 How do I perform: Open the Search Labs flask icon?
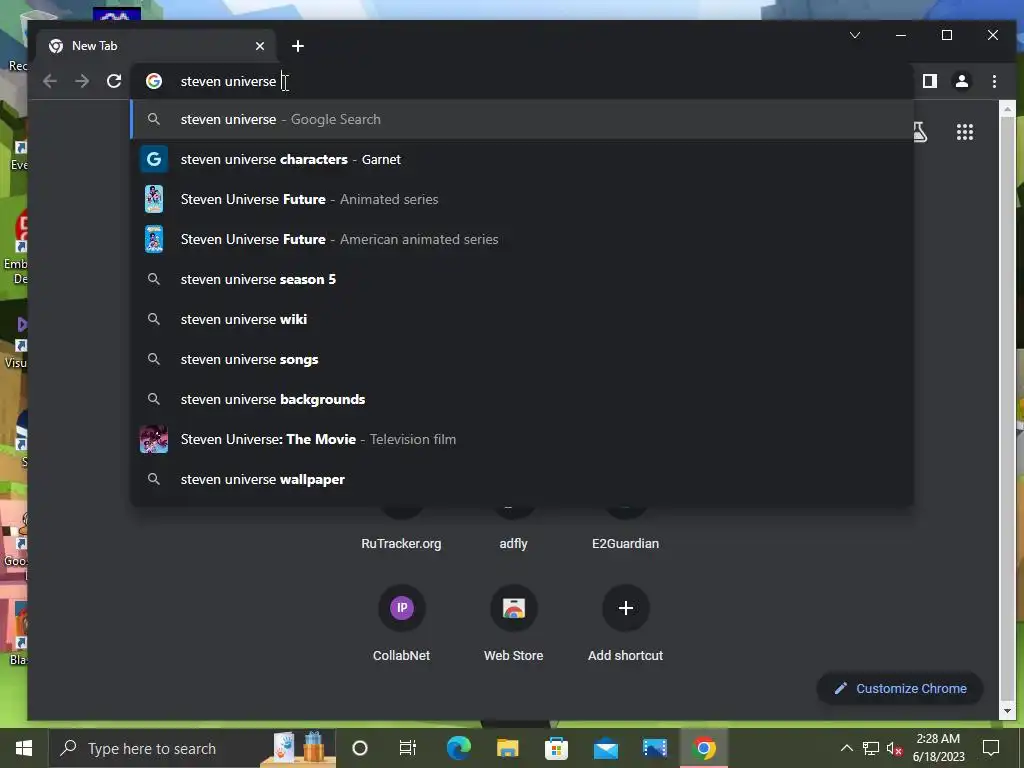(x=920, y=133)
